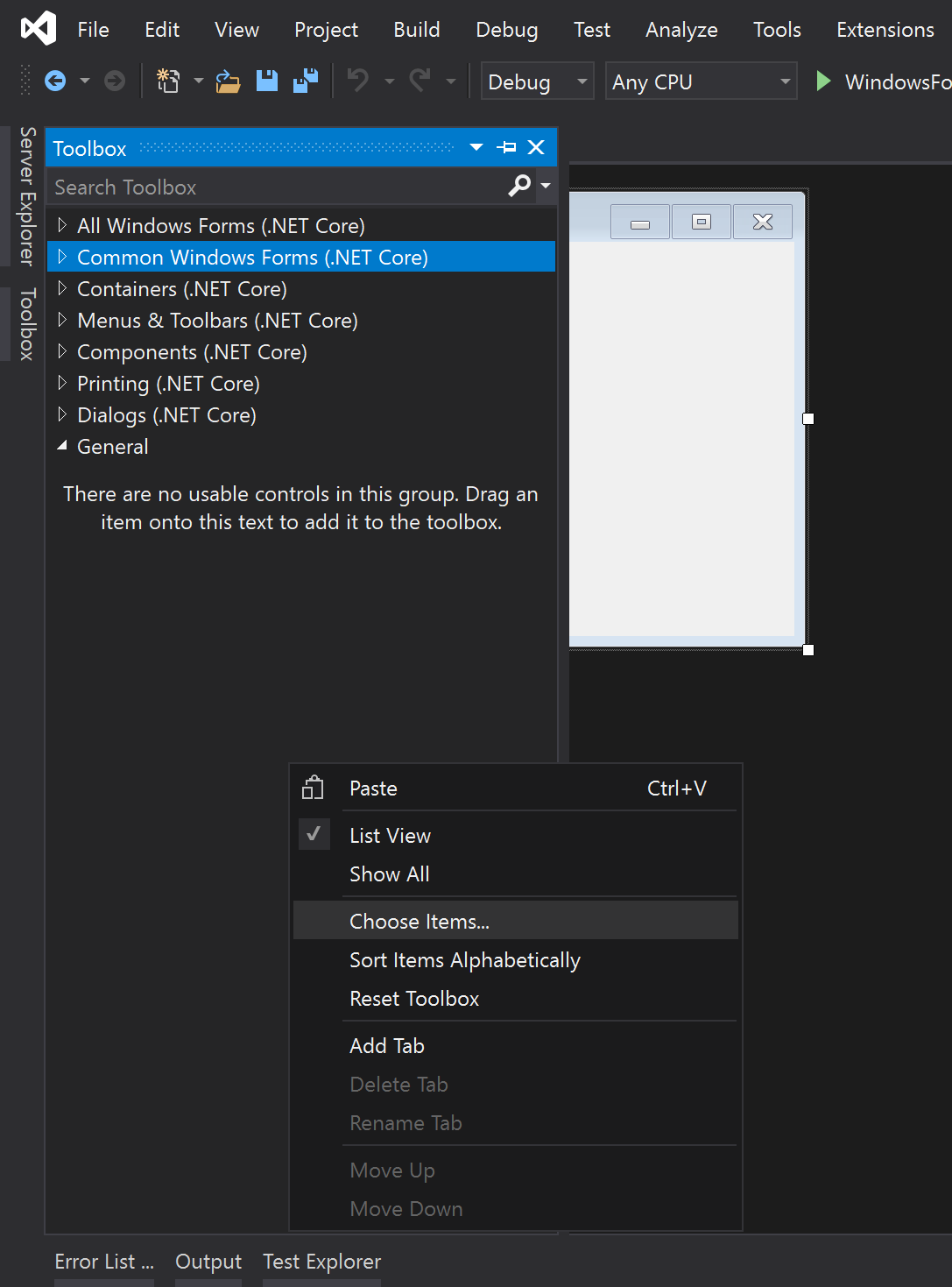Navigate backward with the back arrow
Viewport: 952px width, 1287px height.
coord(55,81)
